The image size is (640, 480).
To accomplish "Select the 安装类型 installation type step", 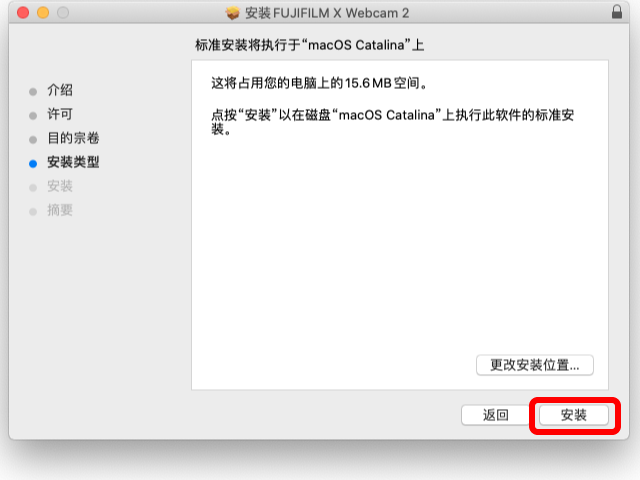I will pyautogui.click(x=73, y=162).
